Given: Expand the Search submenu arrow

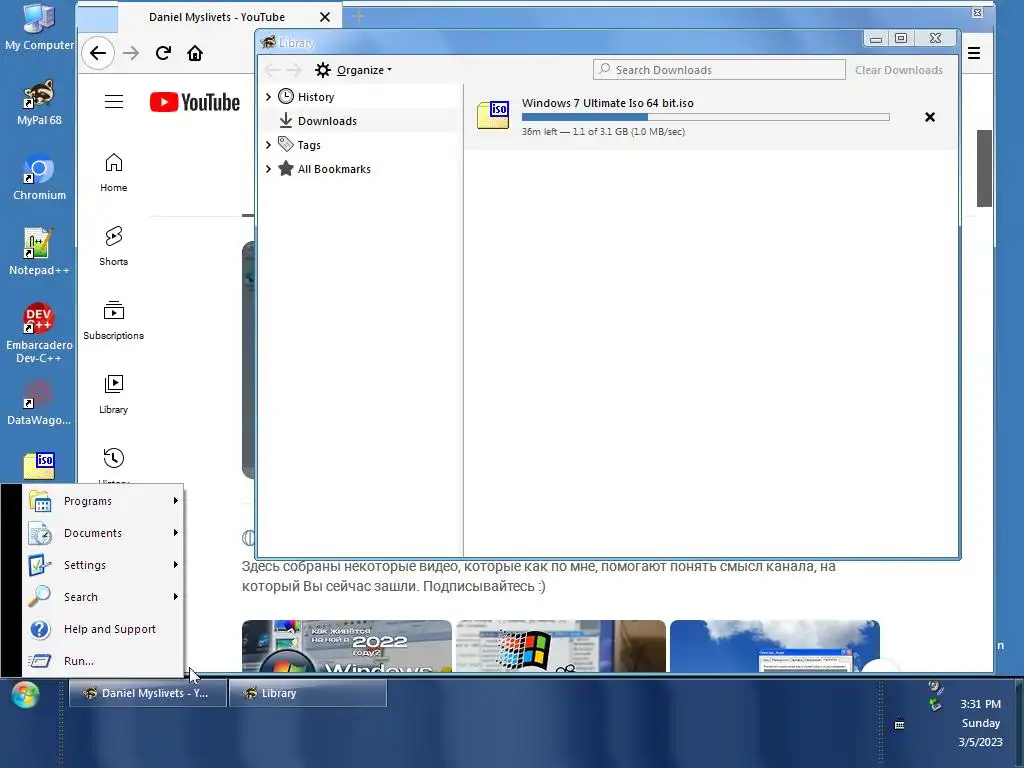Looking at the screenshot, I should pyautogui.click(x=176, y=597).
